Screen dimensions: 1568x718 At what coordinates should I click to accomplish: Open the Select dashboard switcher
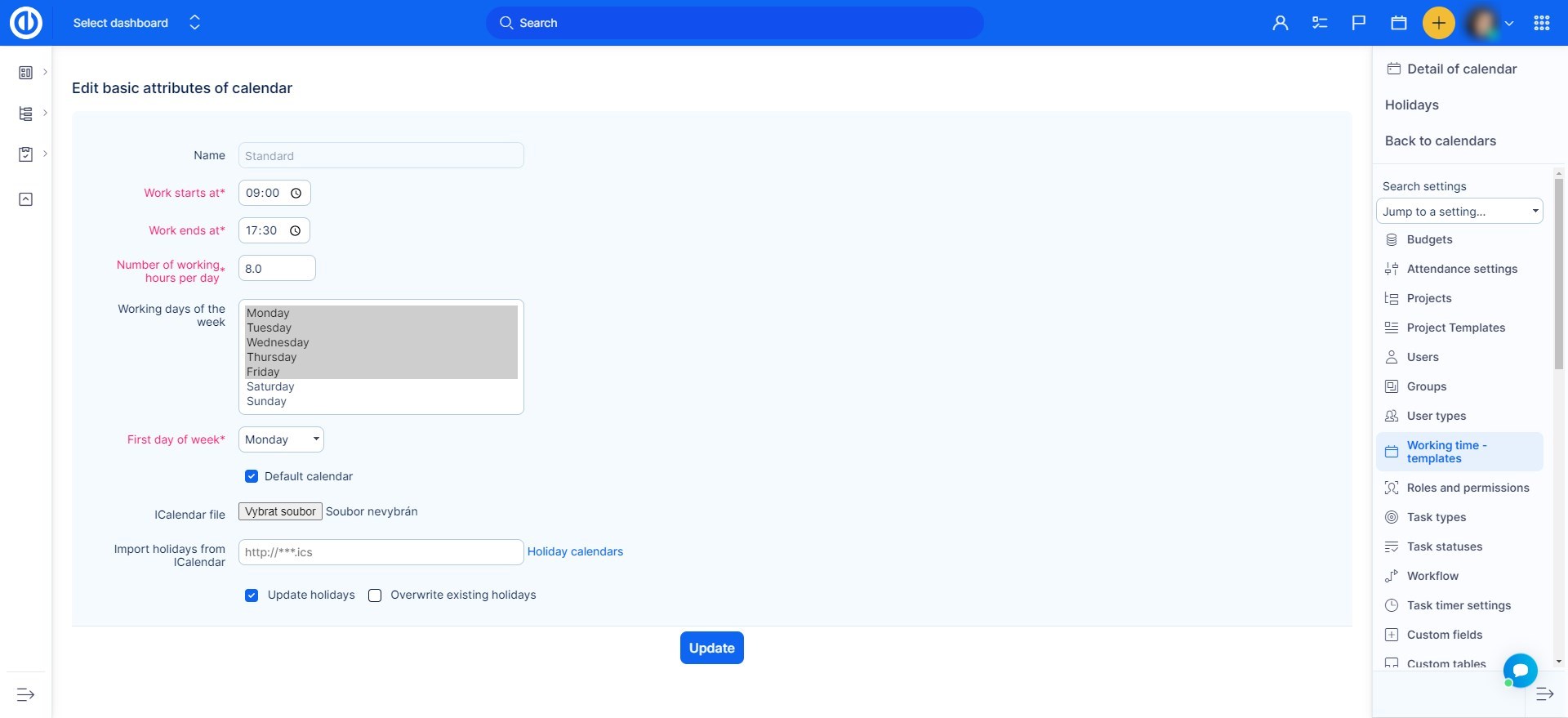pyautogui.click(x=136, y=23)
